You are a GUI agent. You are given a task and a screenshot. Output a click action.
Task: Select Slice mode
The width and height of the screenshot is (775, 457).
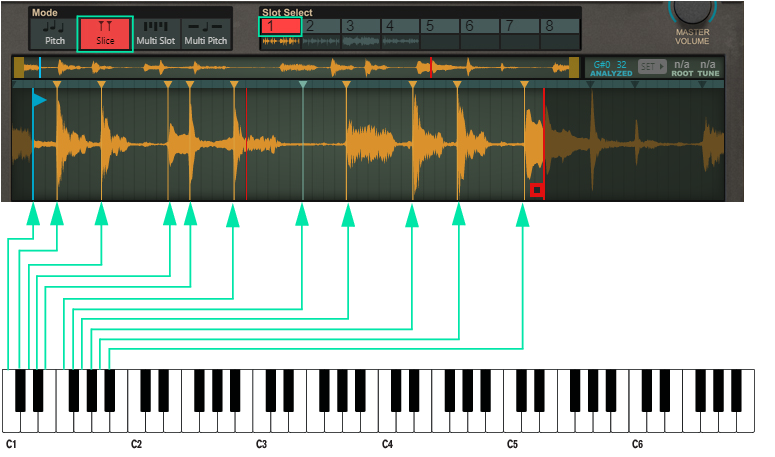tap(105, 34)
